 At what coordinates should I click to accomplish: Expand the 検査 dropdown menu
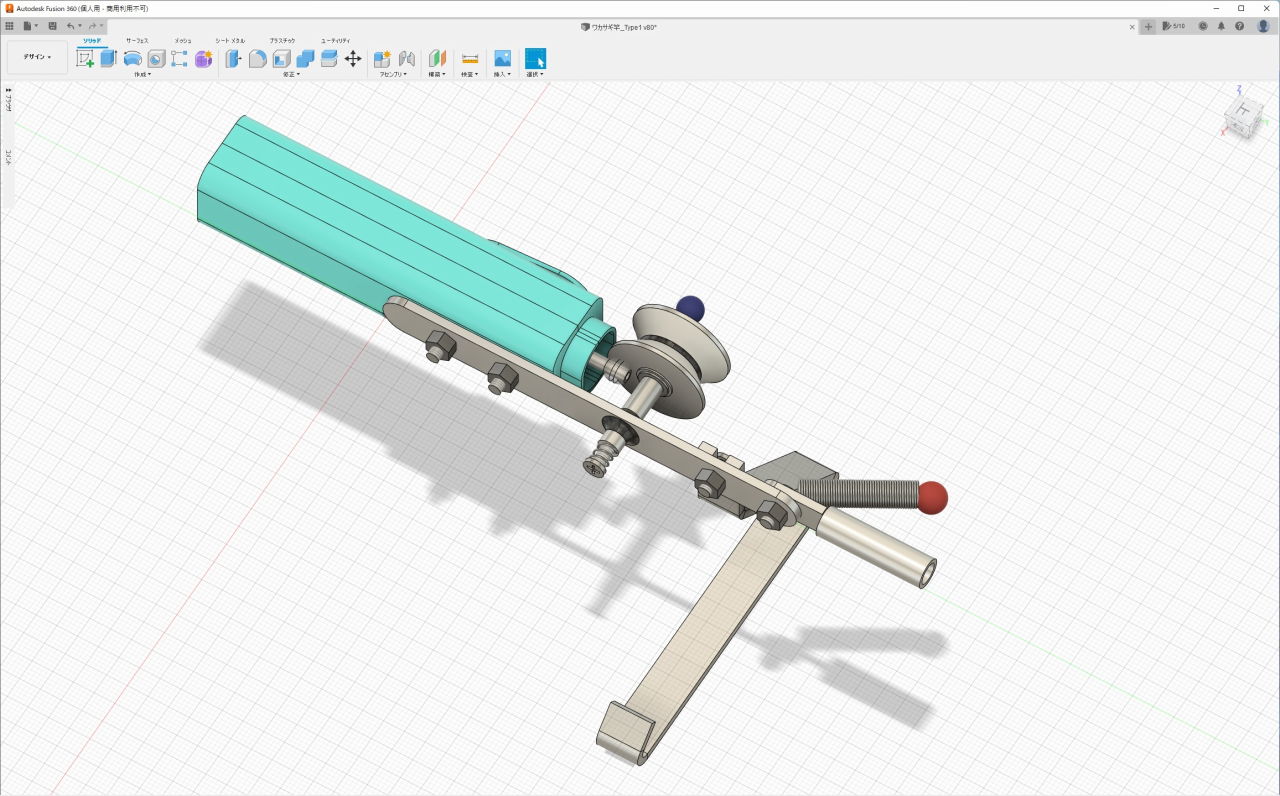pos(469,74)
